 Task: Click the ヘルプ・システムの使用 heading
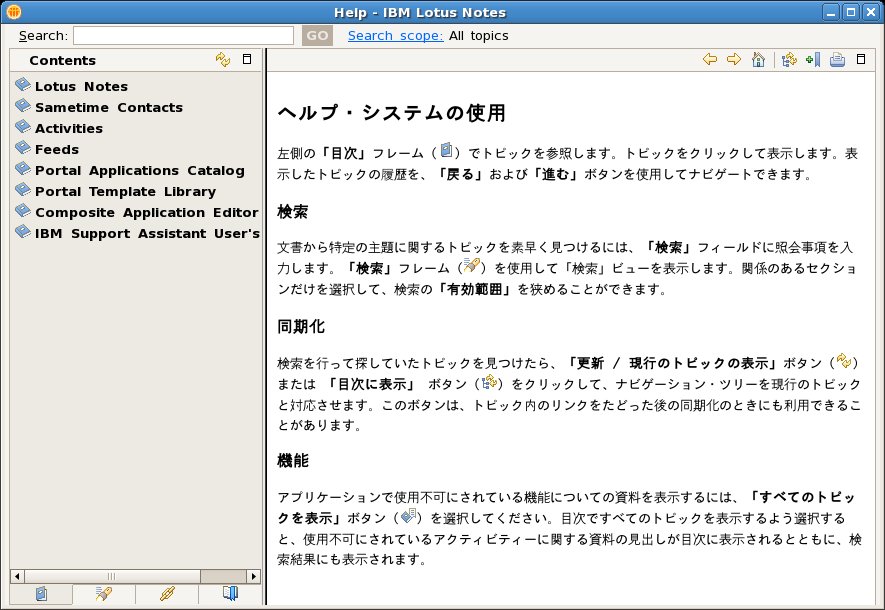point(391,113)
